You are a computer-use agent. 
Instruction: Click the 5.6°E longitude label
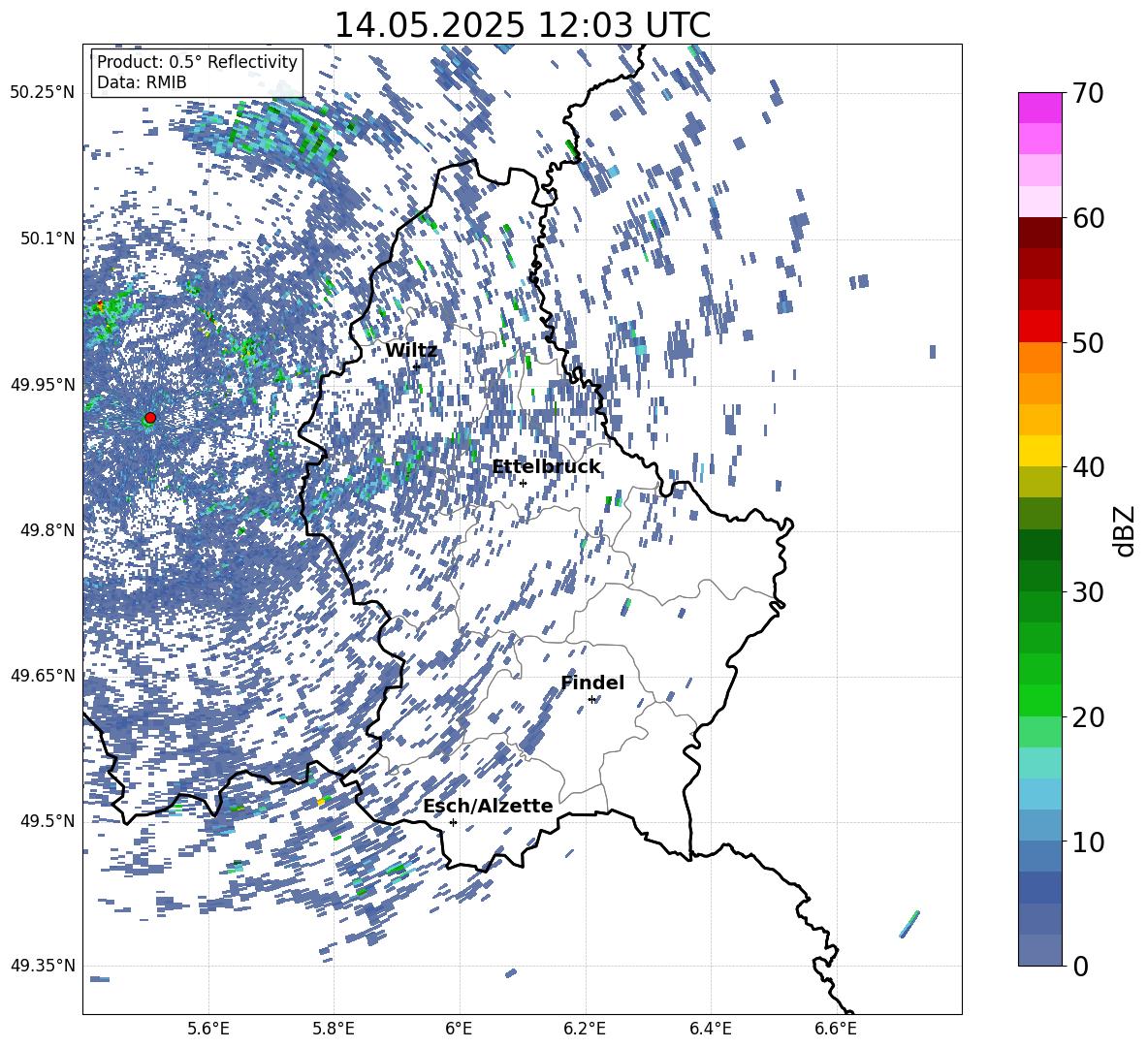click(208, 1029)
